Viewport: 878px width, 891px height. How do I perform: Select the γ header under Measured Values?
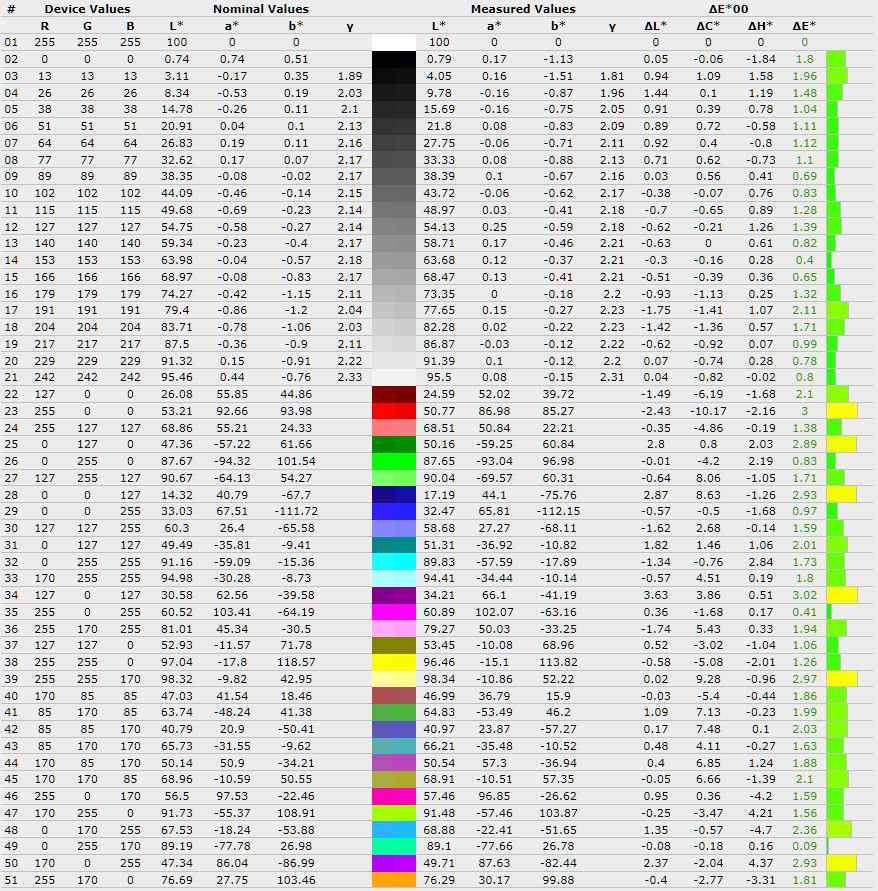click(x=611, y=25)
